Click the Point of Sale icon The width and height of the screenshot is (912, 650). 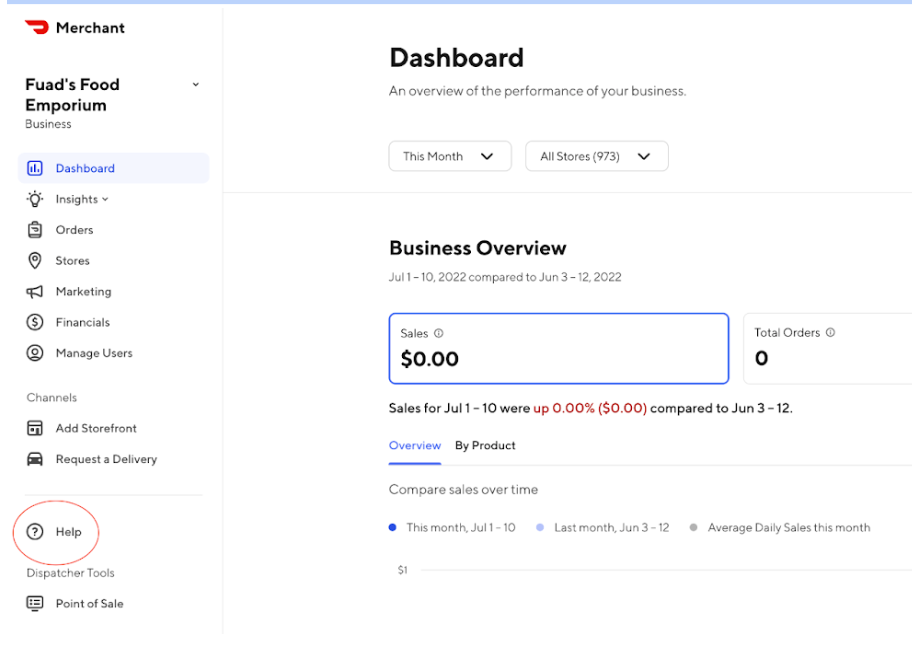coord(35,604)
